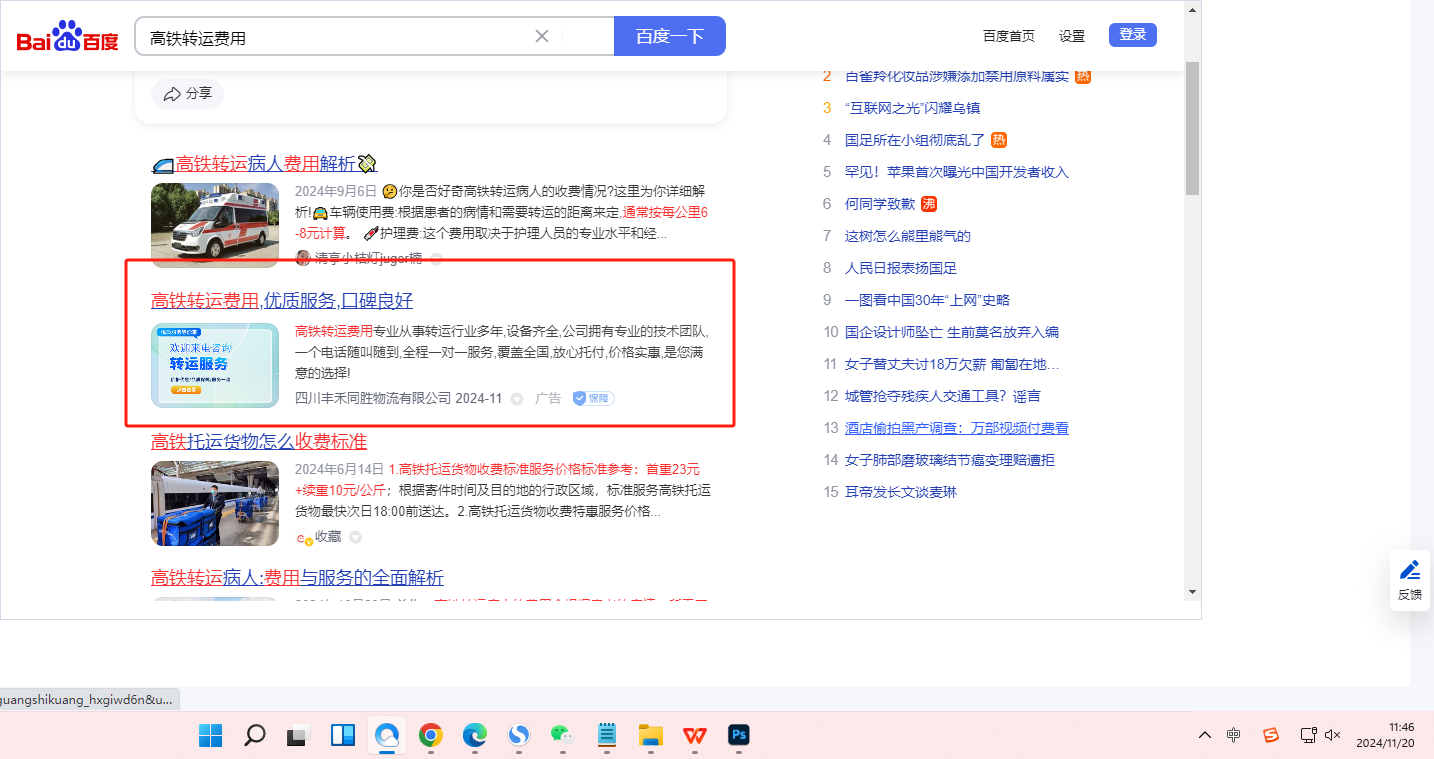Clear the search box with the X icon
This screenshot has width=1434, height=759.
pos(542,37)
